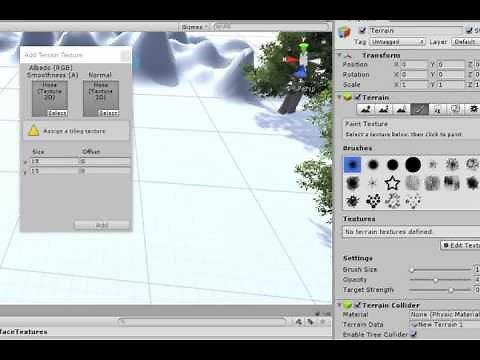The image size is (480, 360).
Task: Toggle the Static checkbox
Action: (x=469, y=30)
